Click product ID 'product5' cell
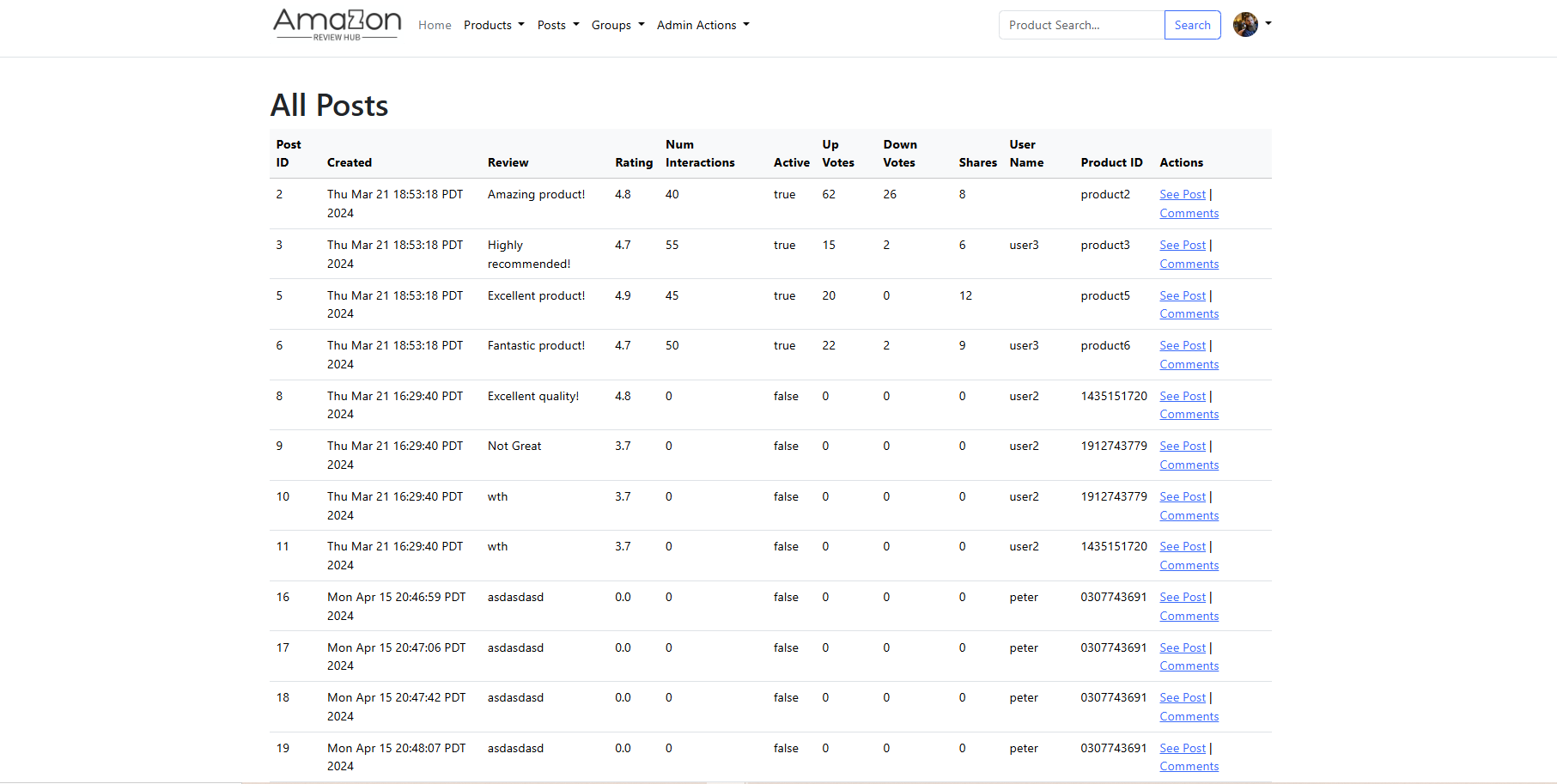This screenshot has width=1557, height=784. [1105, 296]
